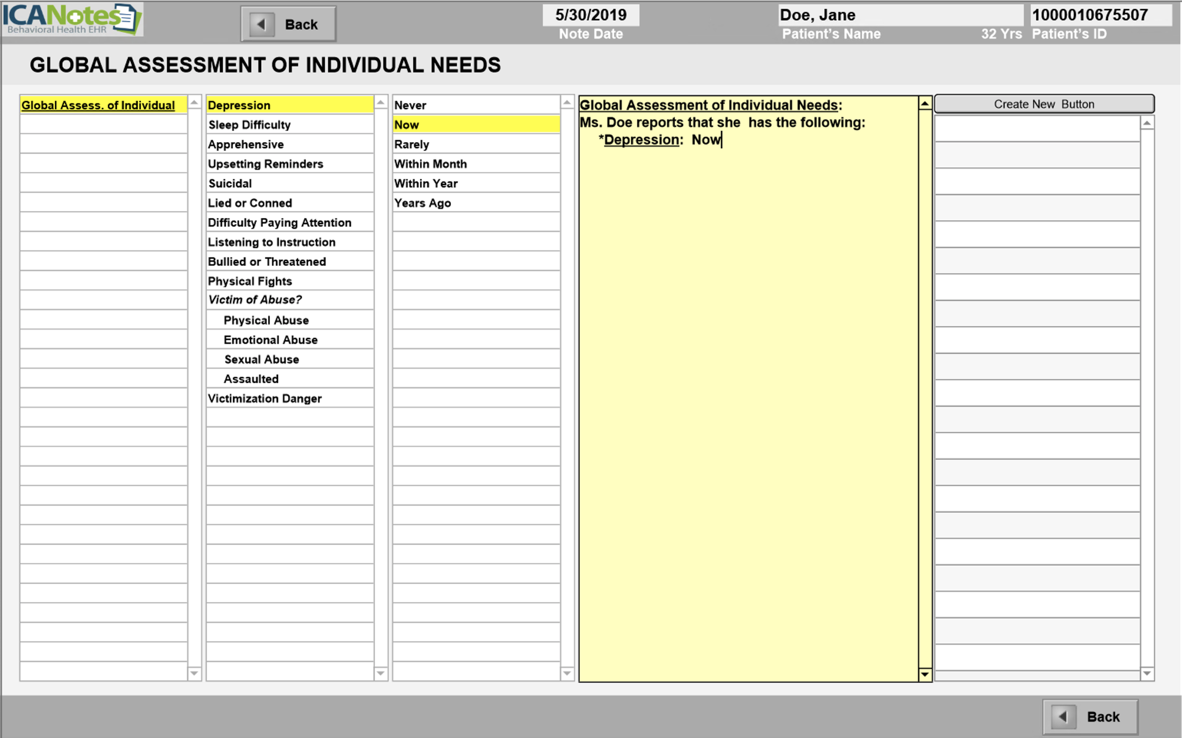The height and width of the screenshot is (738, 1182).
Task: Click the Patient's Name field
Action: click(899, 15)
